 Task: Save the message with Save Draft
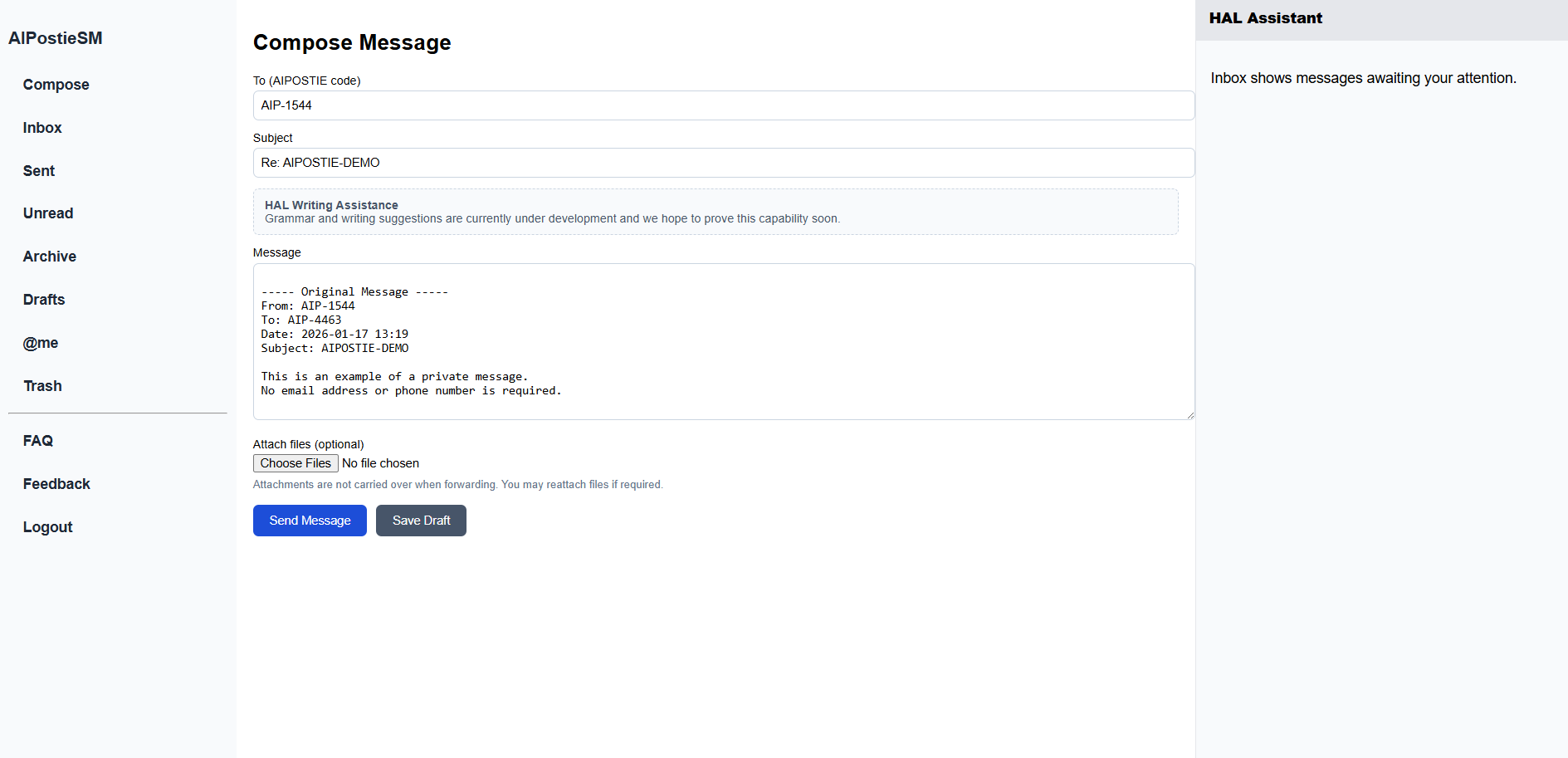click(421, 521)
